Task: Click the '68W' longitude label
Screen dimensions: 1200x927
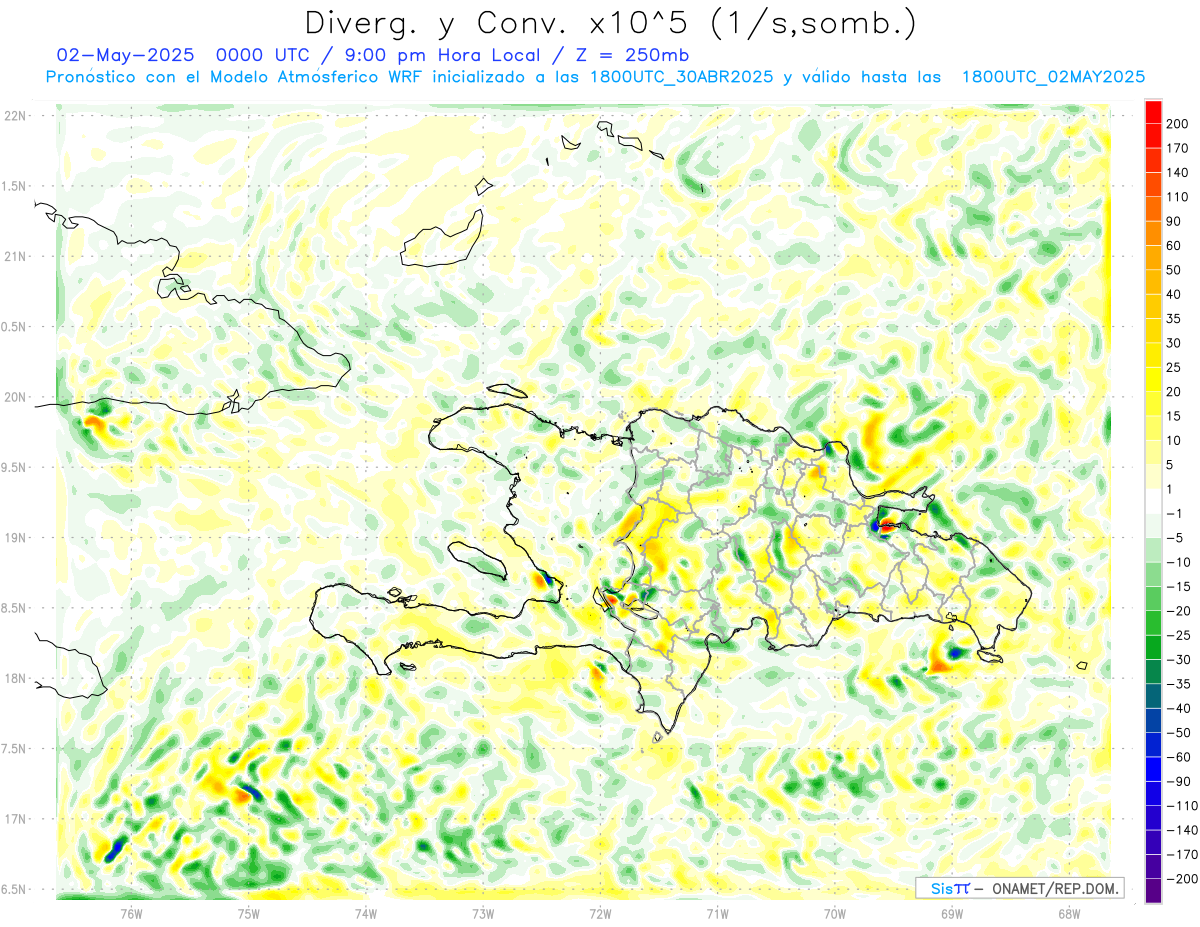Action: (x=1069, y=913)
